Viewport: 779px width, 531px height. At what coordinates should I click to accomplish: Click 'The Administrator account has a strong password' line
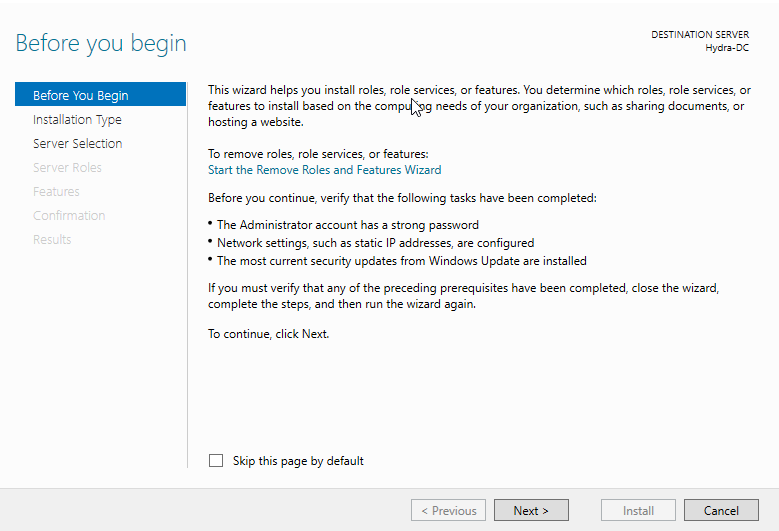pyautogui.click(x=348, y=225)
